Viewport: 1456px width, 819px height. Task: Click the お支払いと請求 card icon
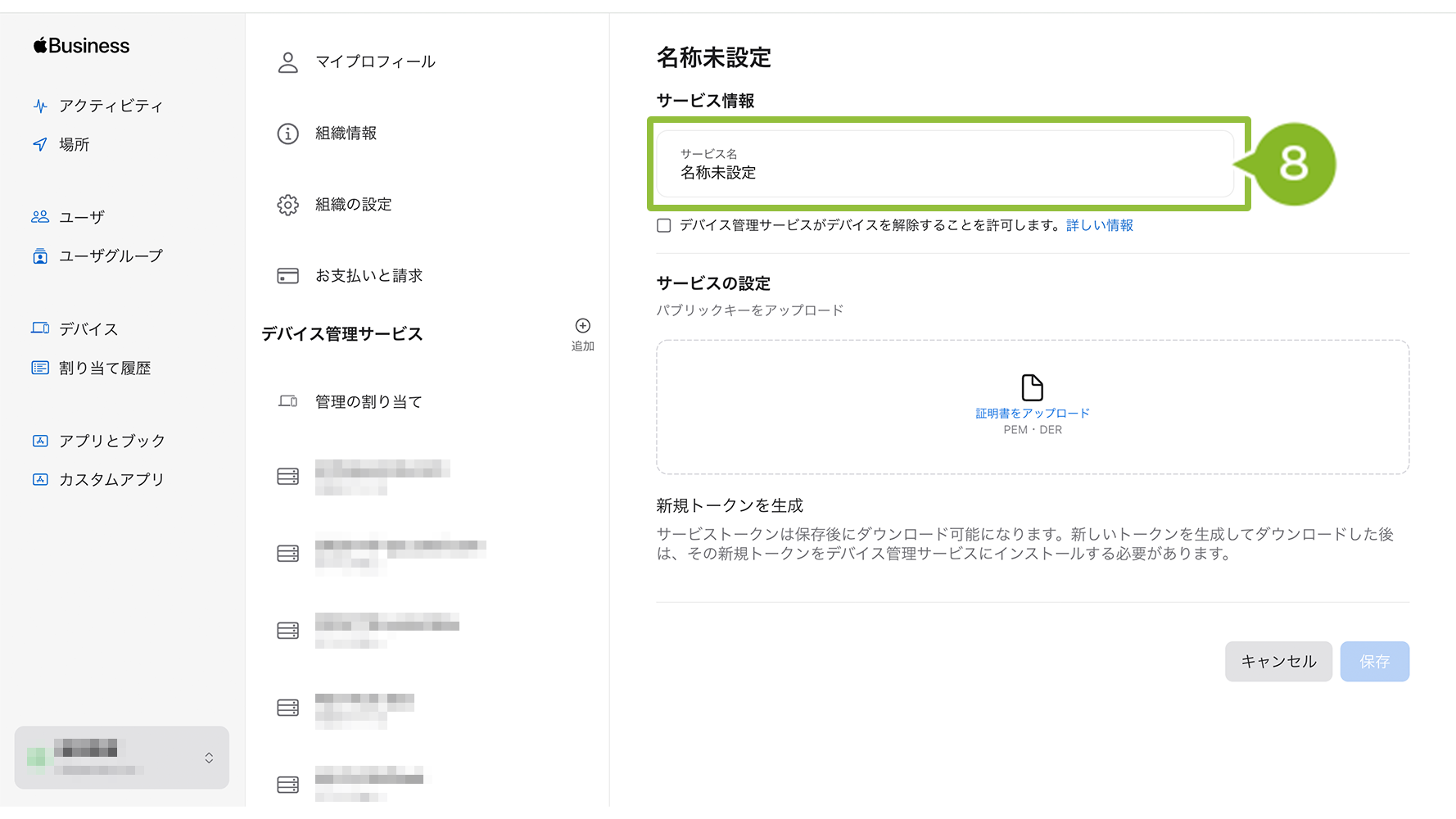(x=287, y=276)
